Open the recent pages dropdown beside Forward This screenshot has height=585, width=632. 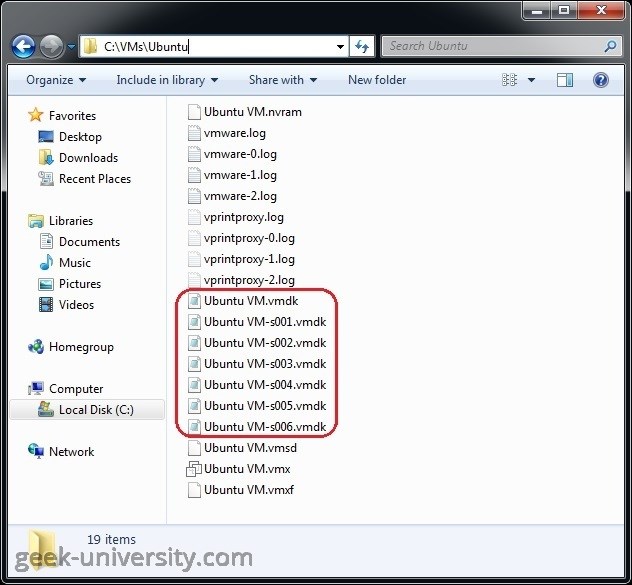(71, 47)
